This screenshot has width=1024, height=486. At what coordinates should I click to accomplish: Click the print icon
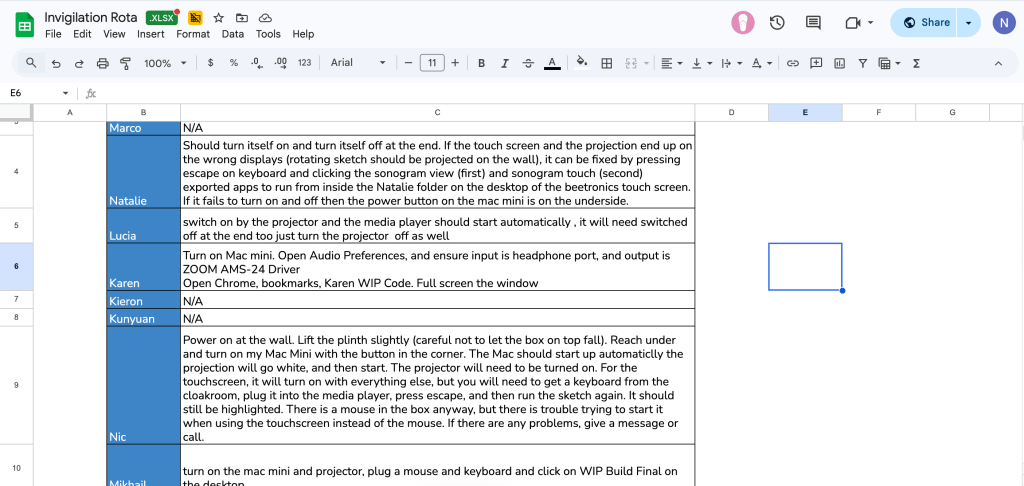[102, 63]
